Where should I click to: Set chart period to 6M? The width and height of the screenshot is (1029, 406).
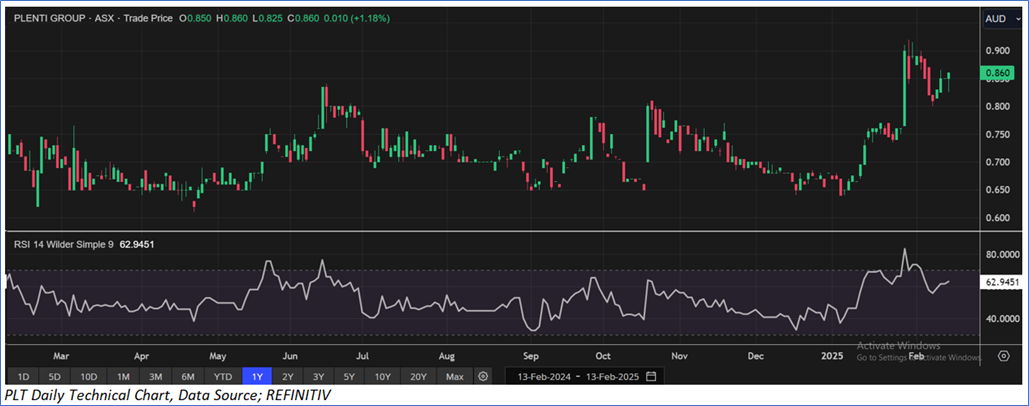coord(187,377)
